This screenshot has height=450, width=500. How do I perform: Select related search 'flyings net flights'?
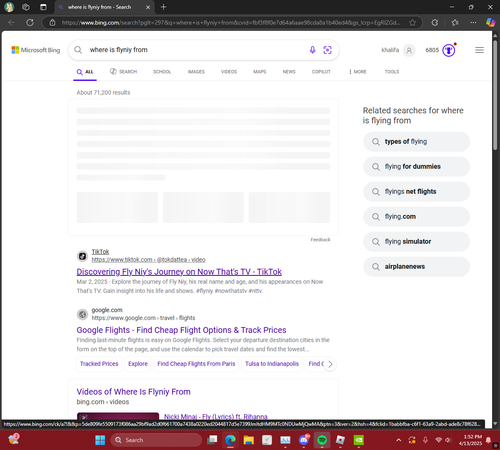[x=416, y=192]
